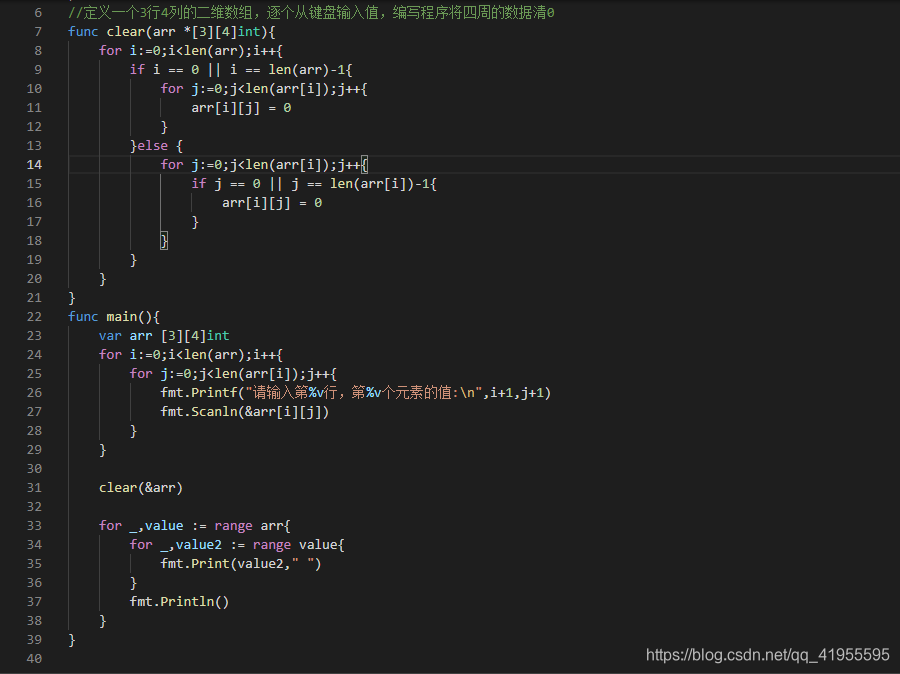The height and width of the screenshot is (674, 900).
Task: Select the var keyword on line 23
Action: pyautogui.click(x=110, y=335)
